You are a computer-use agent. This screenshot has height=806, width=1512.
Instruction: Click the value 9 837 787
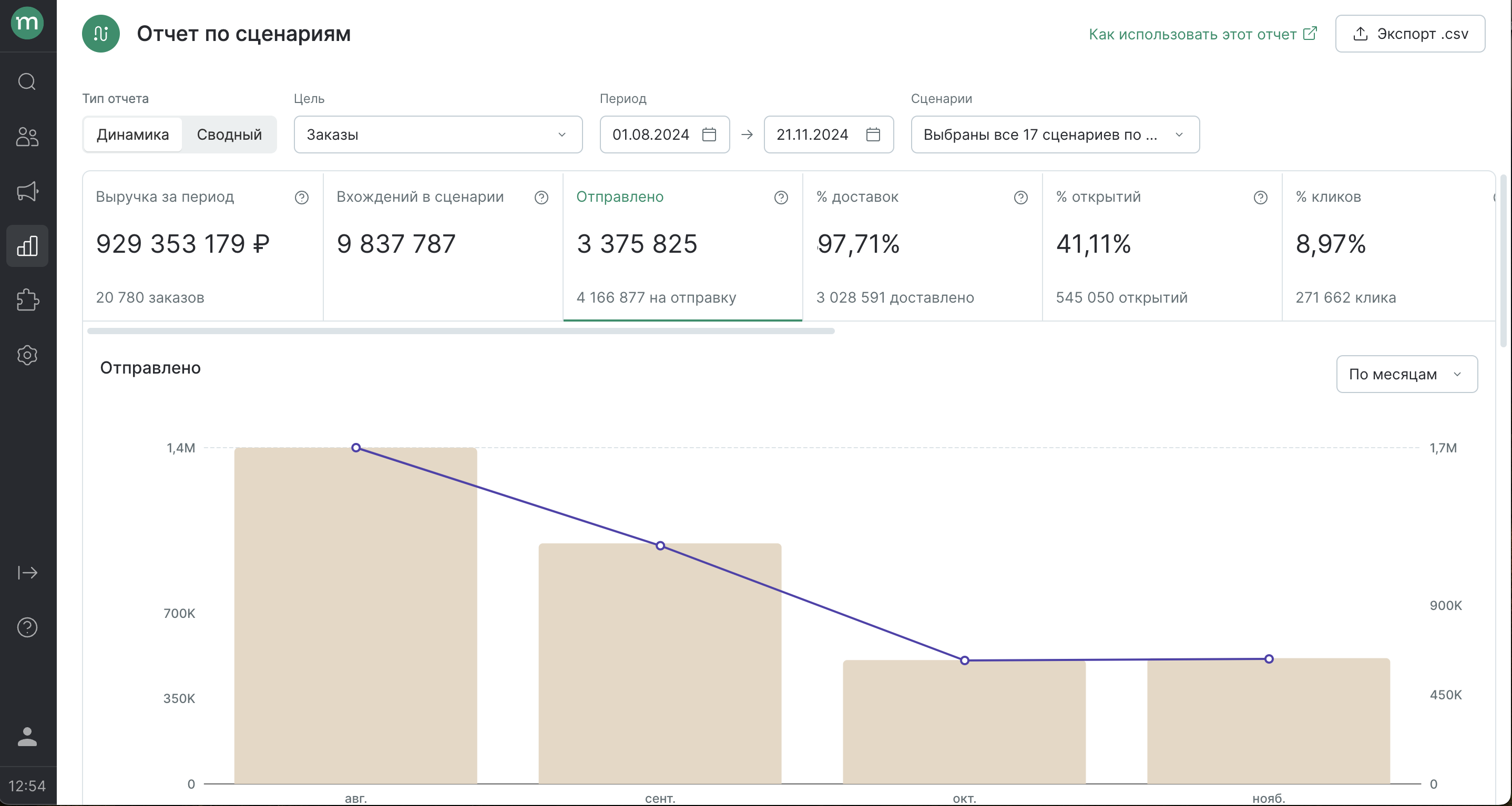point(396,244)
